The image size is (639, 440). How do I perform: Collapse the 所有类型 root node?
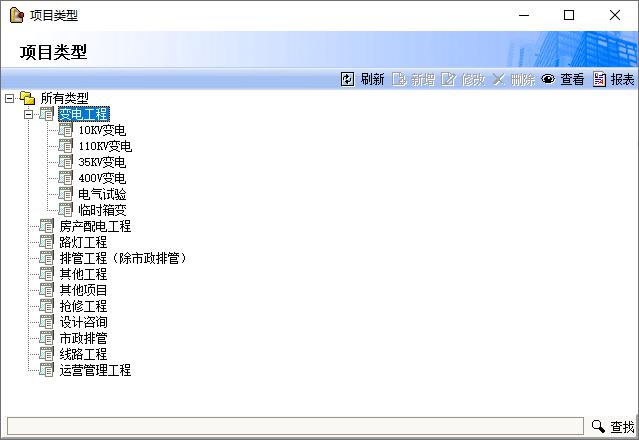(x=10, y=98)
